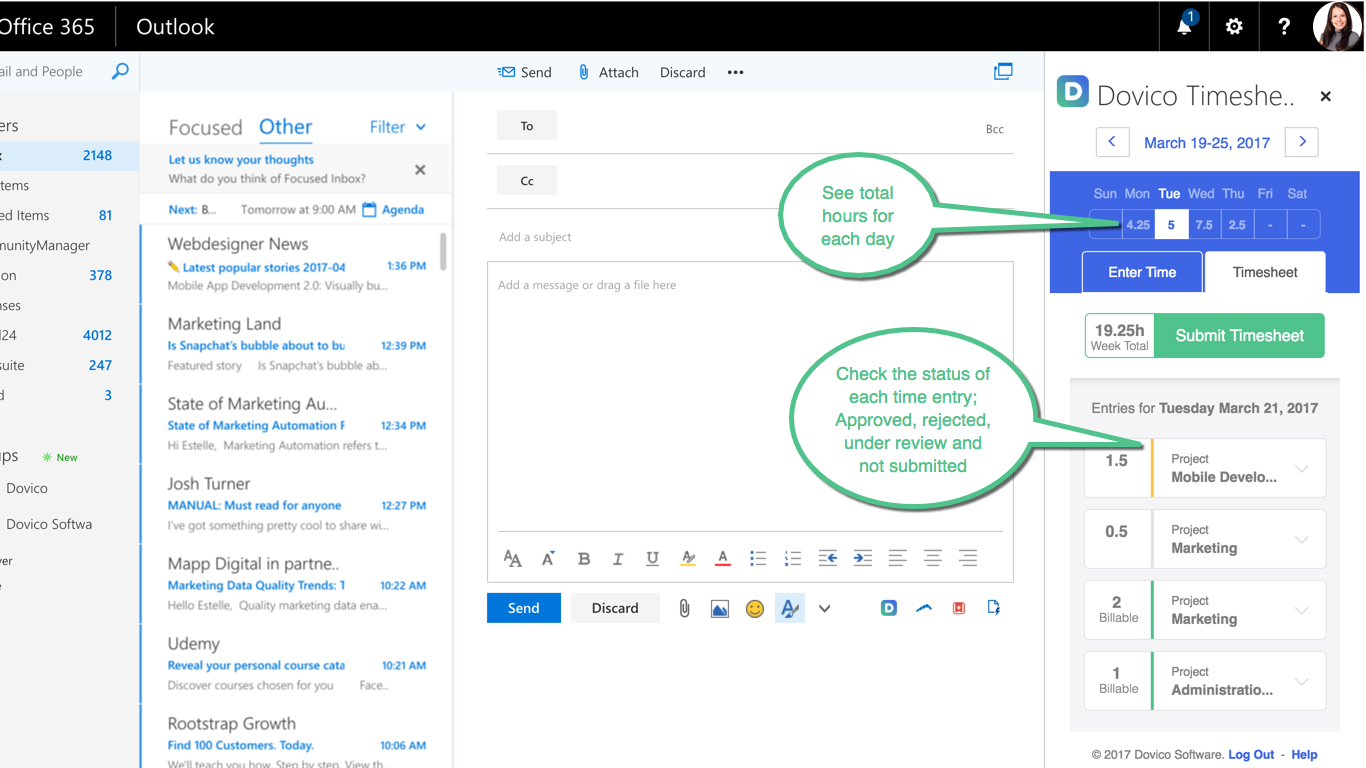The width and height of the screenshot is (1366, 768).
Task: Pick the red font color
Action: pyautogui.click(x=723, y=558)
